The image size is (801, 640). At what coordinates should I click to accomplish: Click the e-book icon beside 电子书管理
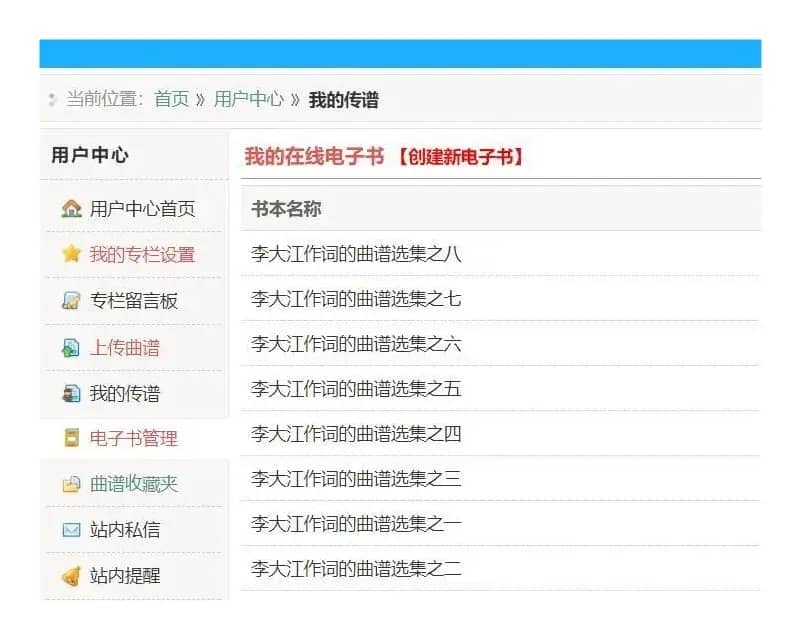pos(70,438)
